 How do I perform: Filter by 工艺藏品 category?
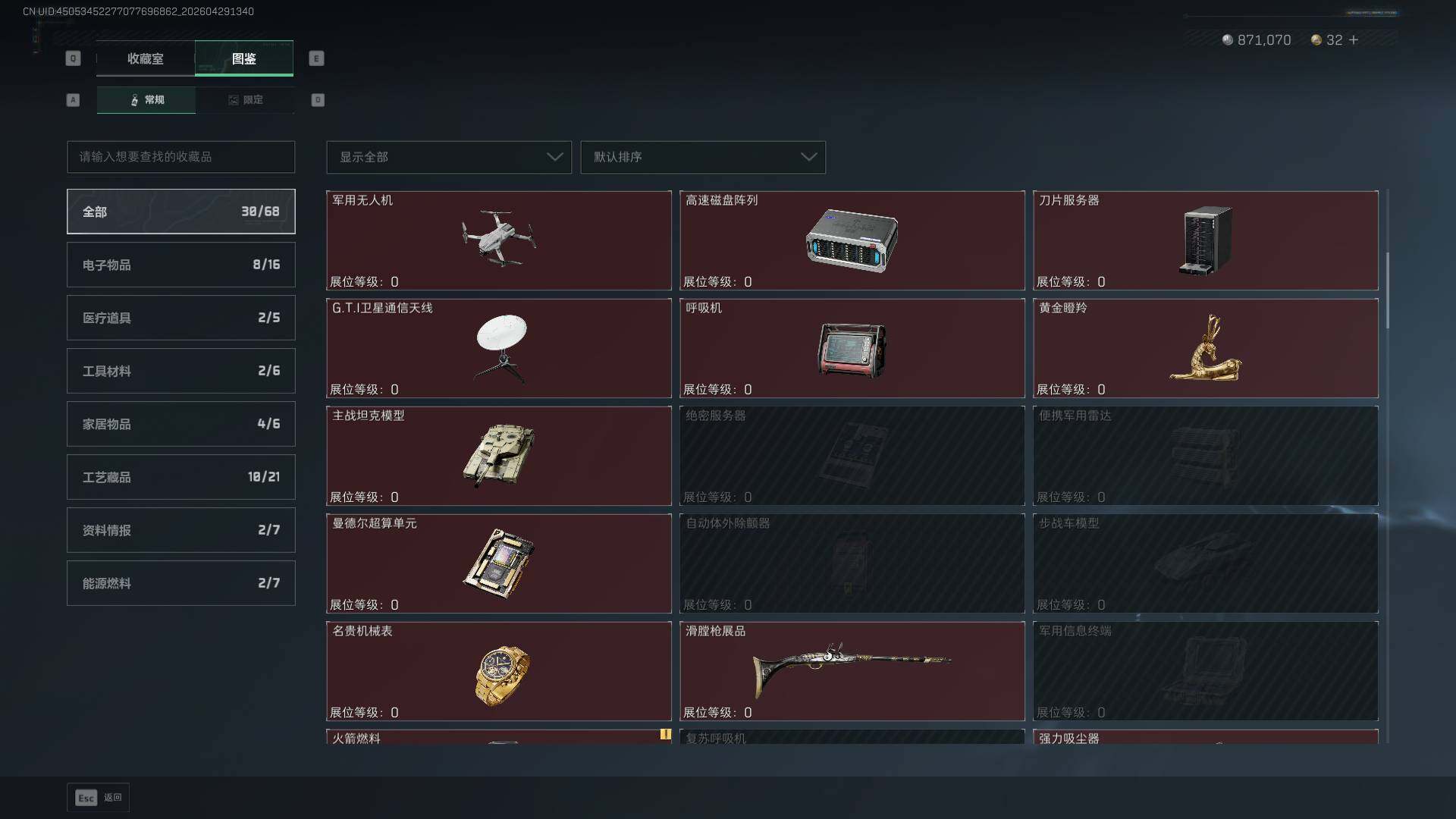(181, 477)
